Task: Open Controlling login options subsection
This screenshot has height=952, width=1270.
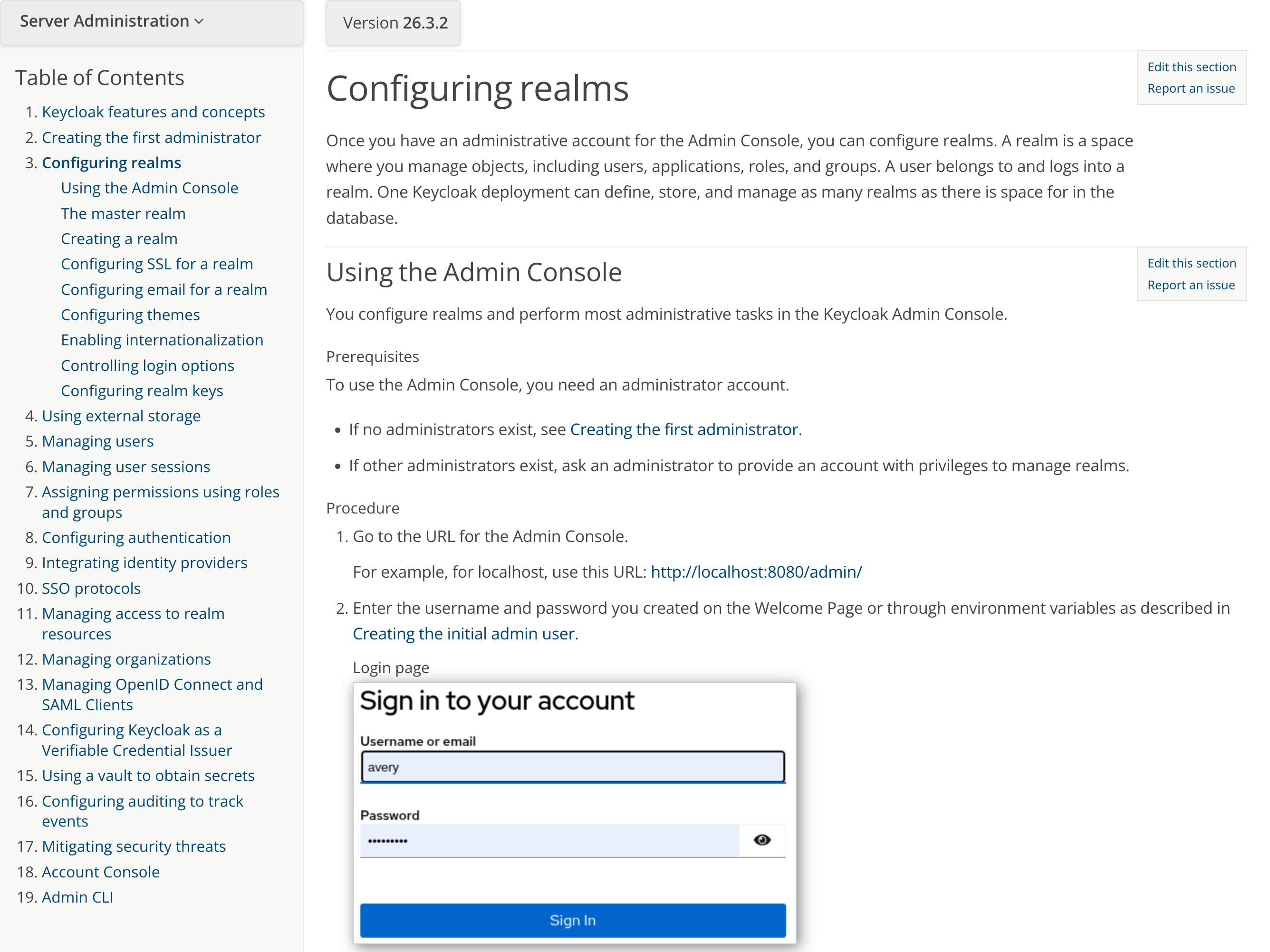Action: coord(147,365)
